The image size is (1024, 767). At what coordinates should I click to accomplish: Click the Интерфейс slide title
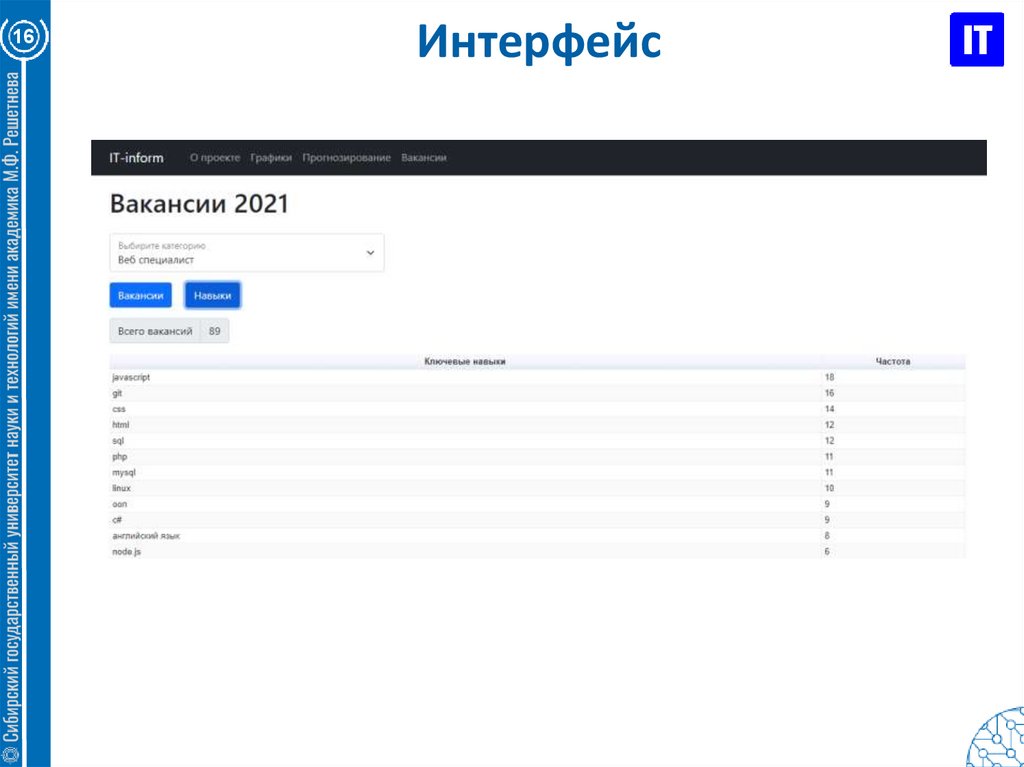point(539,42)
